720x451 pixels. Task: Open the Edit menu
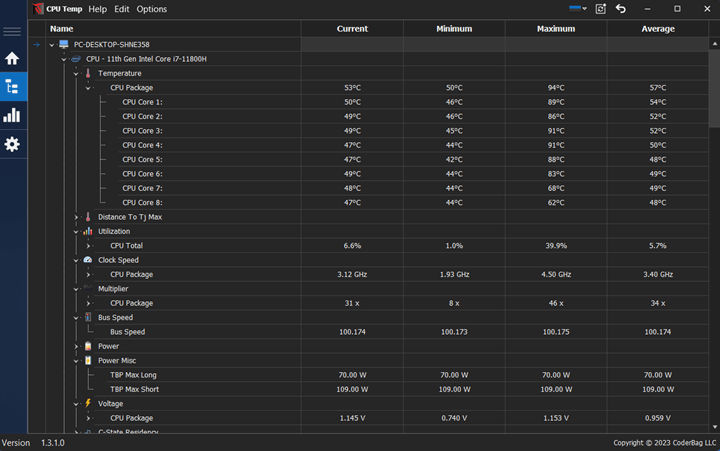[x=122, y=9]
